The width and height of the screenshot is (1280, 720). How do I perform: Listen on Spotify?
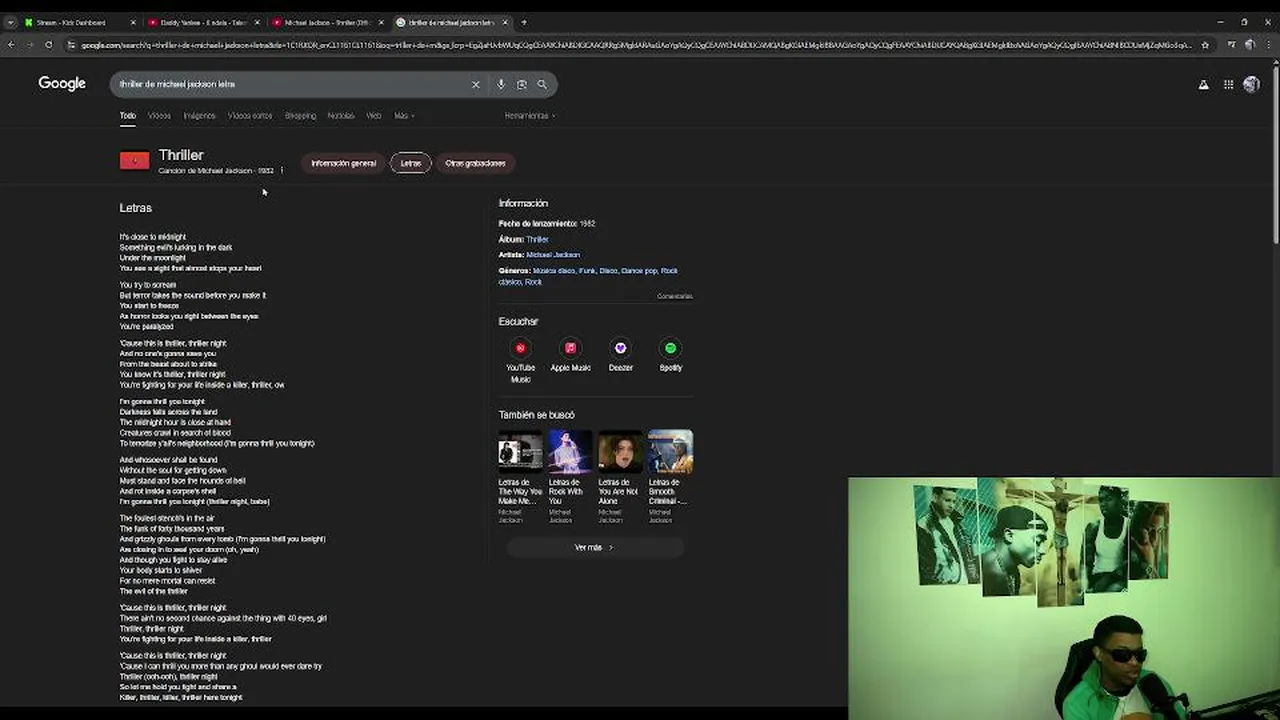click(x=670, y=355)
